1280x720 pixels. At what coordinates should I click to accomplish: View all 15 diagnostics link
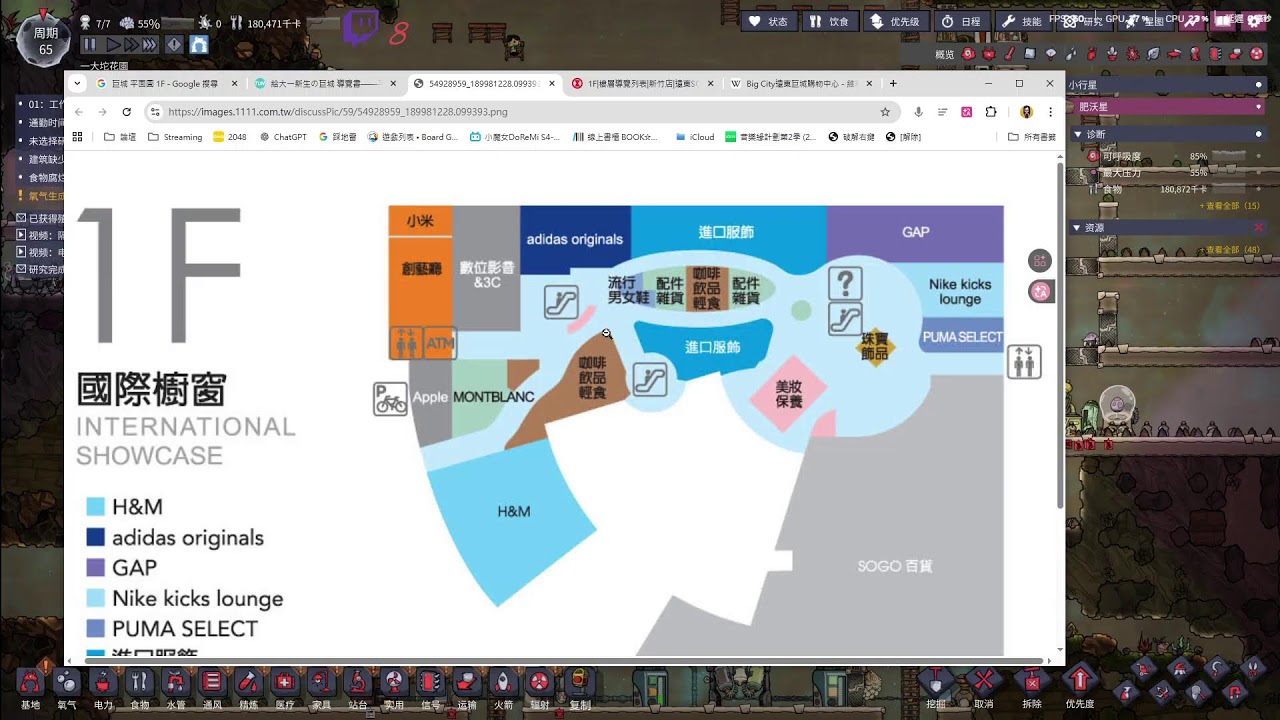pyautogui.click(x=1229, y=206)
